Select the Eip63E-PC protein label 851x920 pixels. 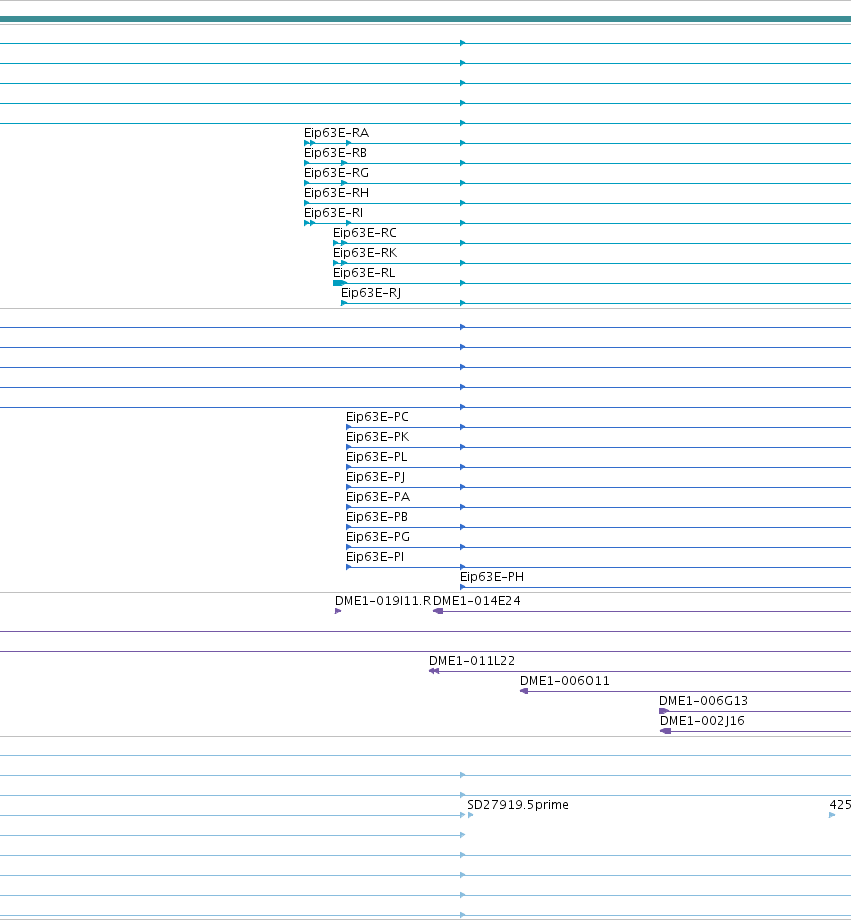pos(377,417)
